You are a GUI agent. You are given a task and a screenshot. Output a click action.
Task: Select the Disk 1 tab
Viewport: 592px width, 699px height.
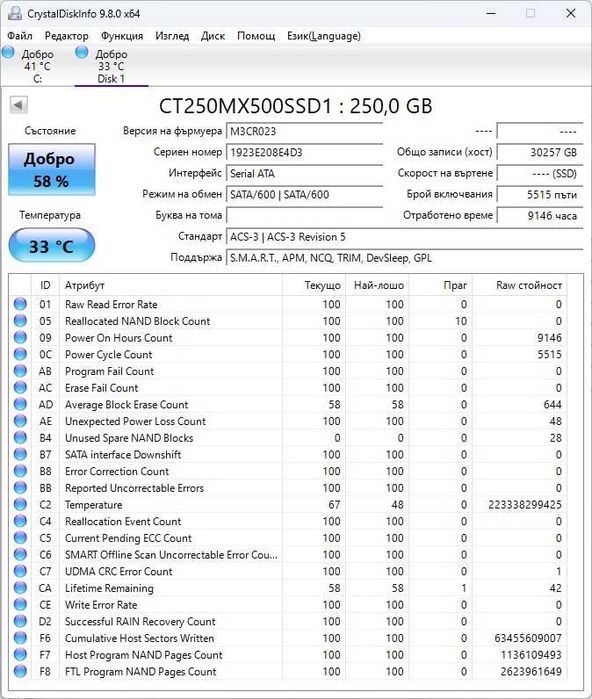click(111, 66)
